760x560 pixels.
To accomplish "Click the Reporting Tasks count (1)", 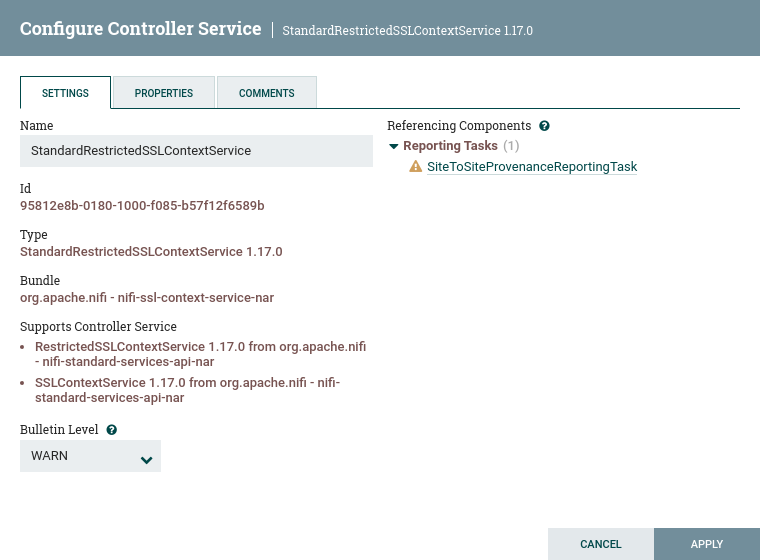I will tap(511, 146).
